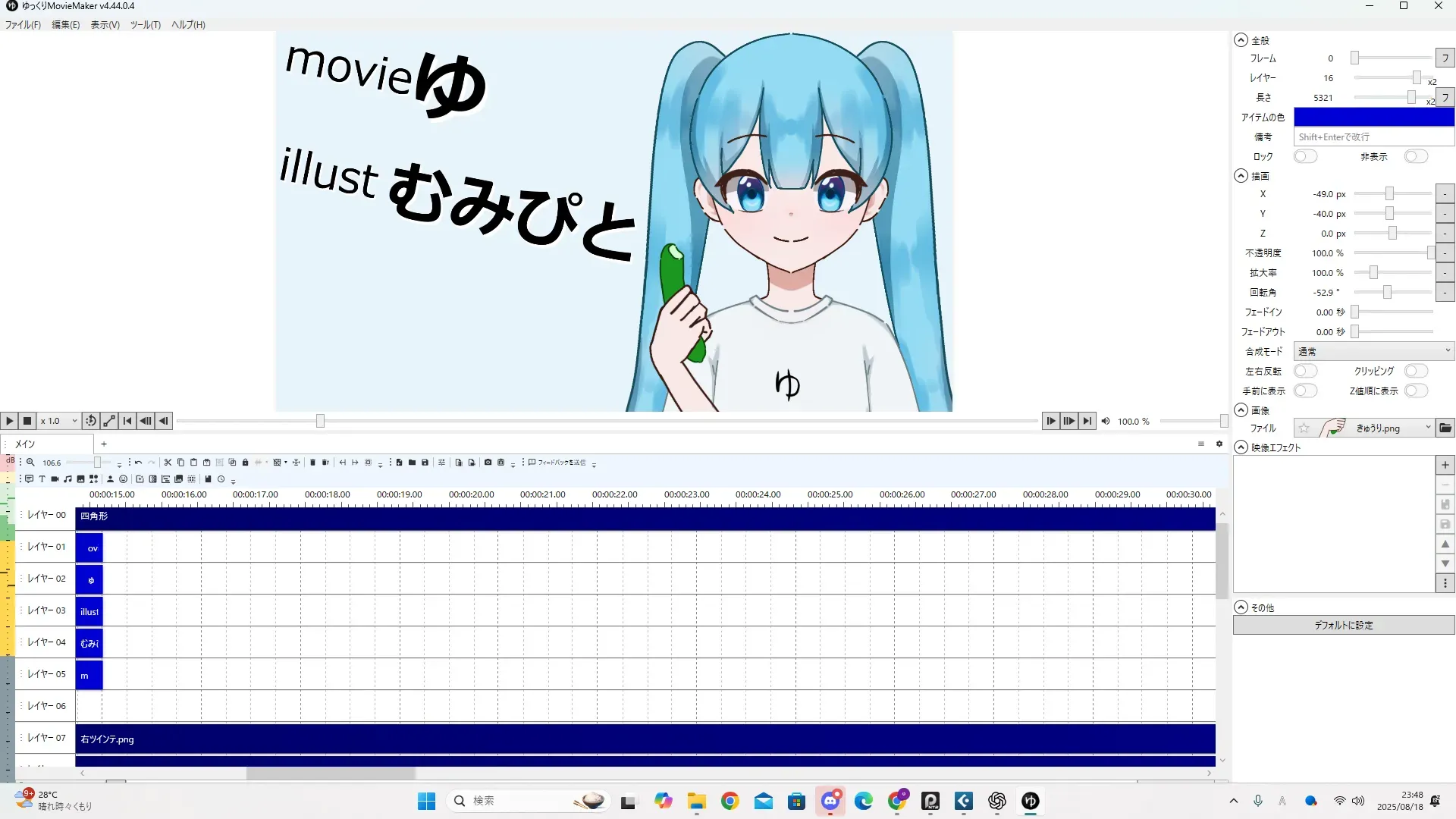1456x819 pixels.
Task: Click the アイテムの色 blue color swatch
Action: click(x=1373, y=117)
